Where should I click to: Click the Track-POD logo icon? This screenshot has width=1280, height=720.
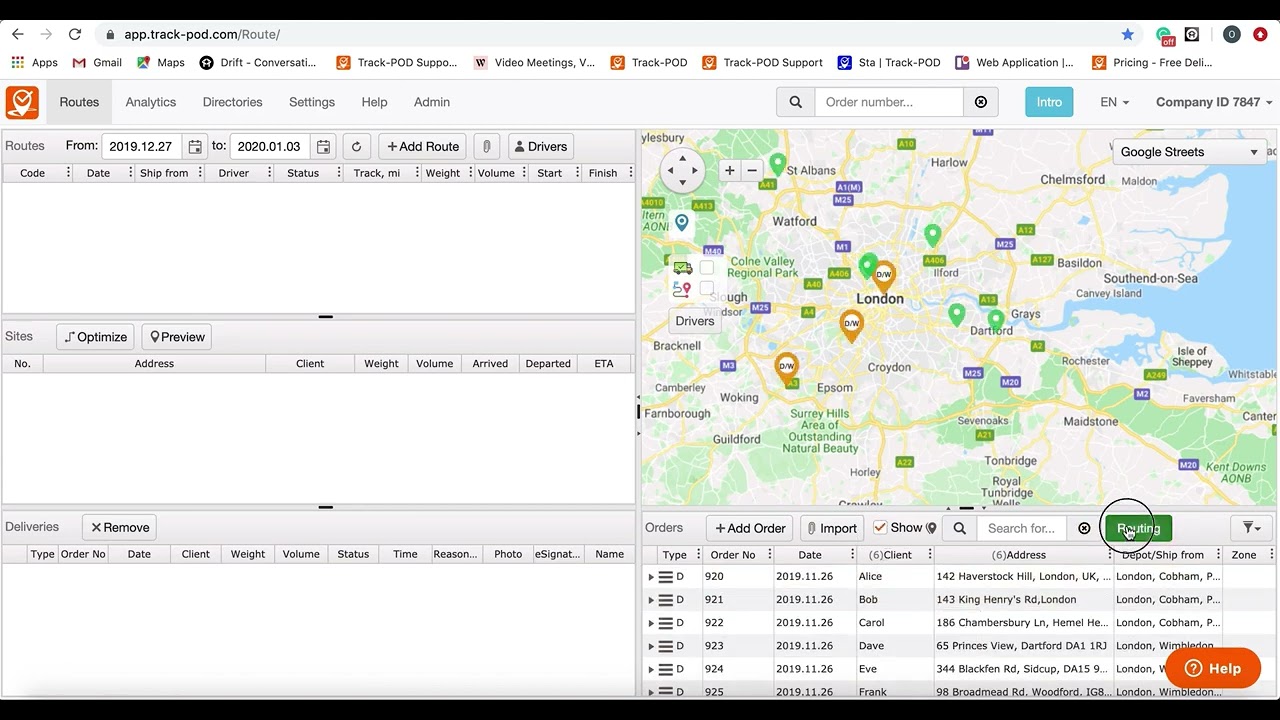22,102
